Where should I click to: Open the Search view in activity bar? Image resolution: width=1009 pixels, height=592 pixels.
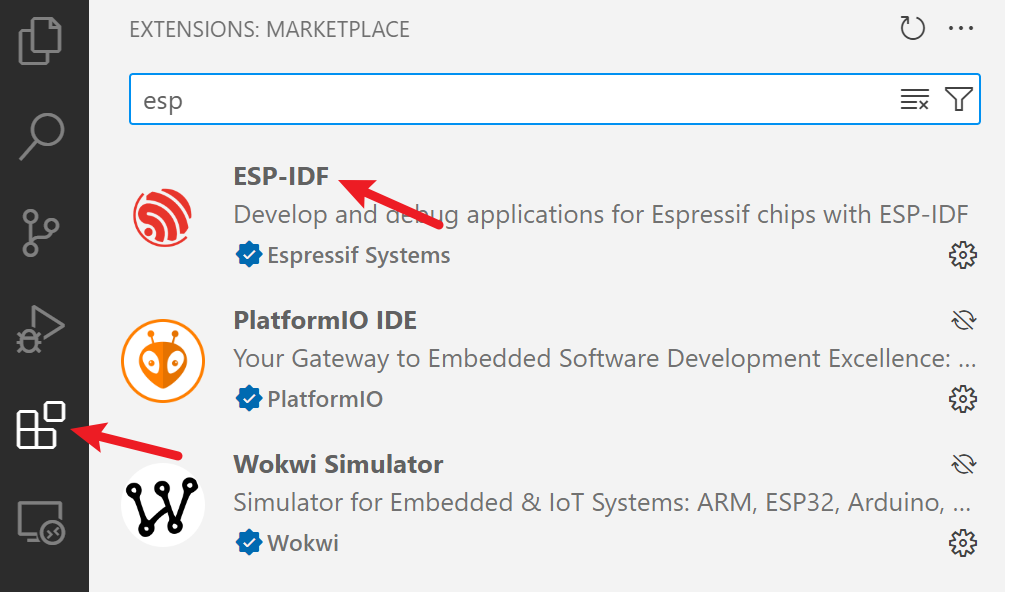point(42,136)
